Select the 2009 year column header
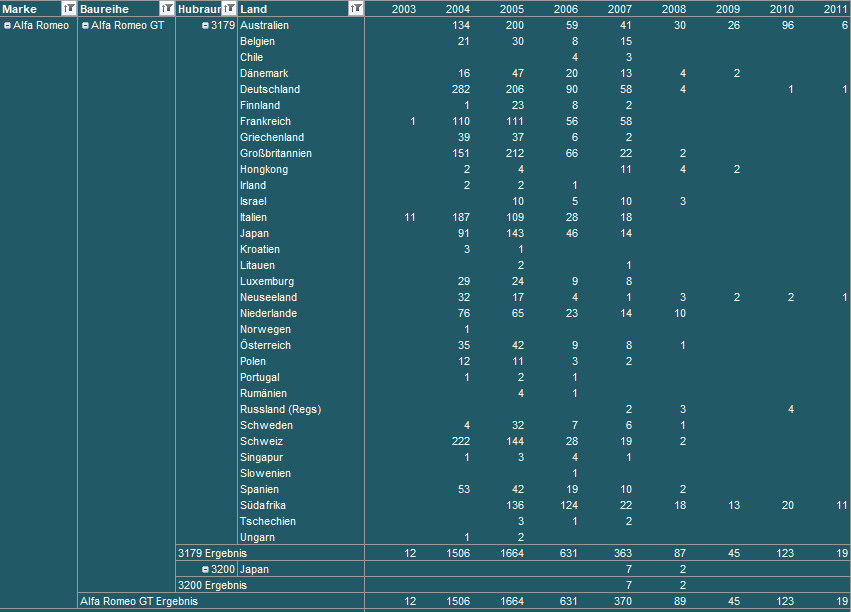The image size is (851, 612). pos(728,9)
